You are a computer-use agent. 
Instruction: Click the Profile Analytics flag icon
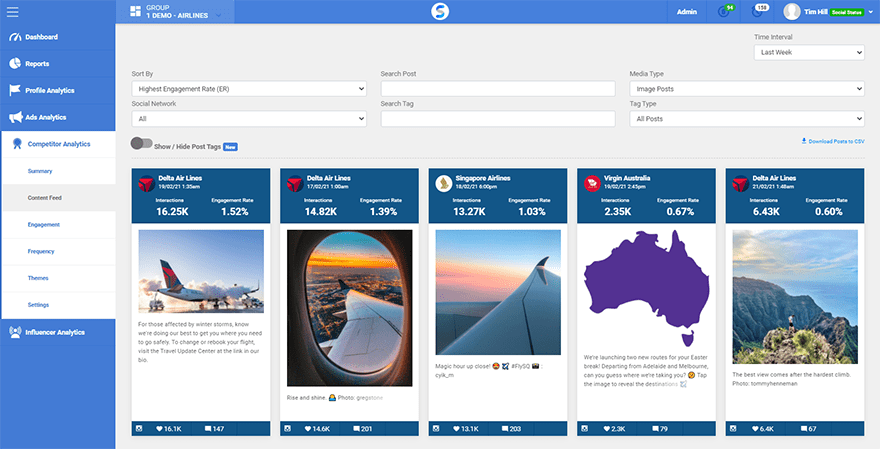(15, 90)
